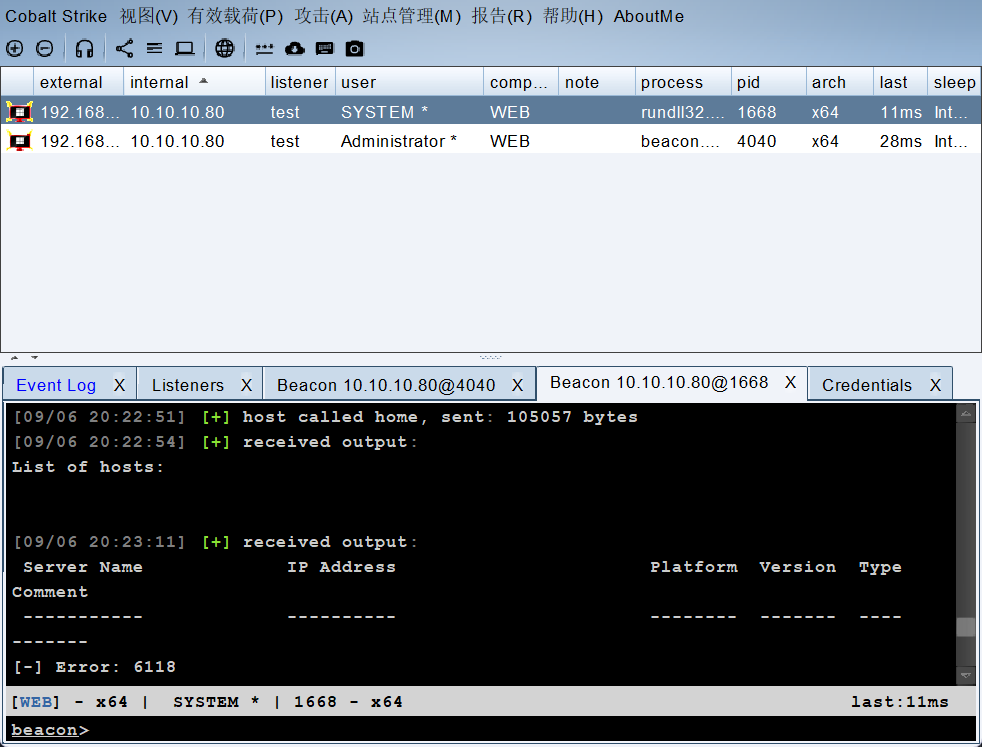Sort by the last column header
Screen dimensions: 982x747
[x=901, y=82]
